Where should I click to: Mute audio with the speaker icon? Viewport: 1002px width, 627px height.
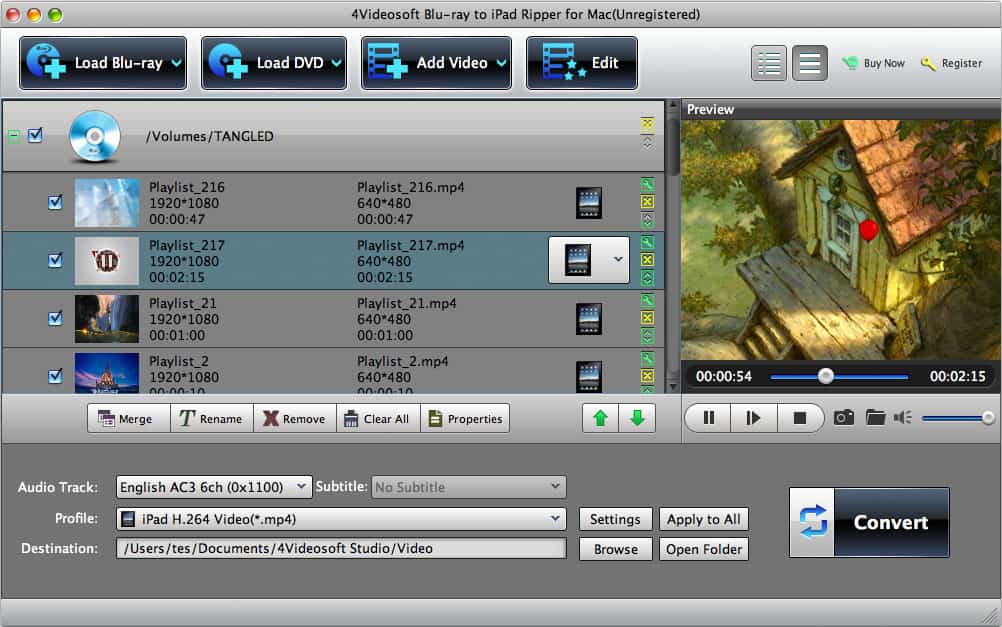click(x=901, y=418)
